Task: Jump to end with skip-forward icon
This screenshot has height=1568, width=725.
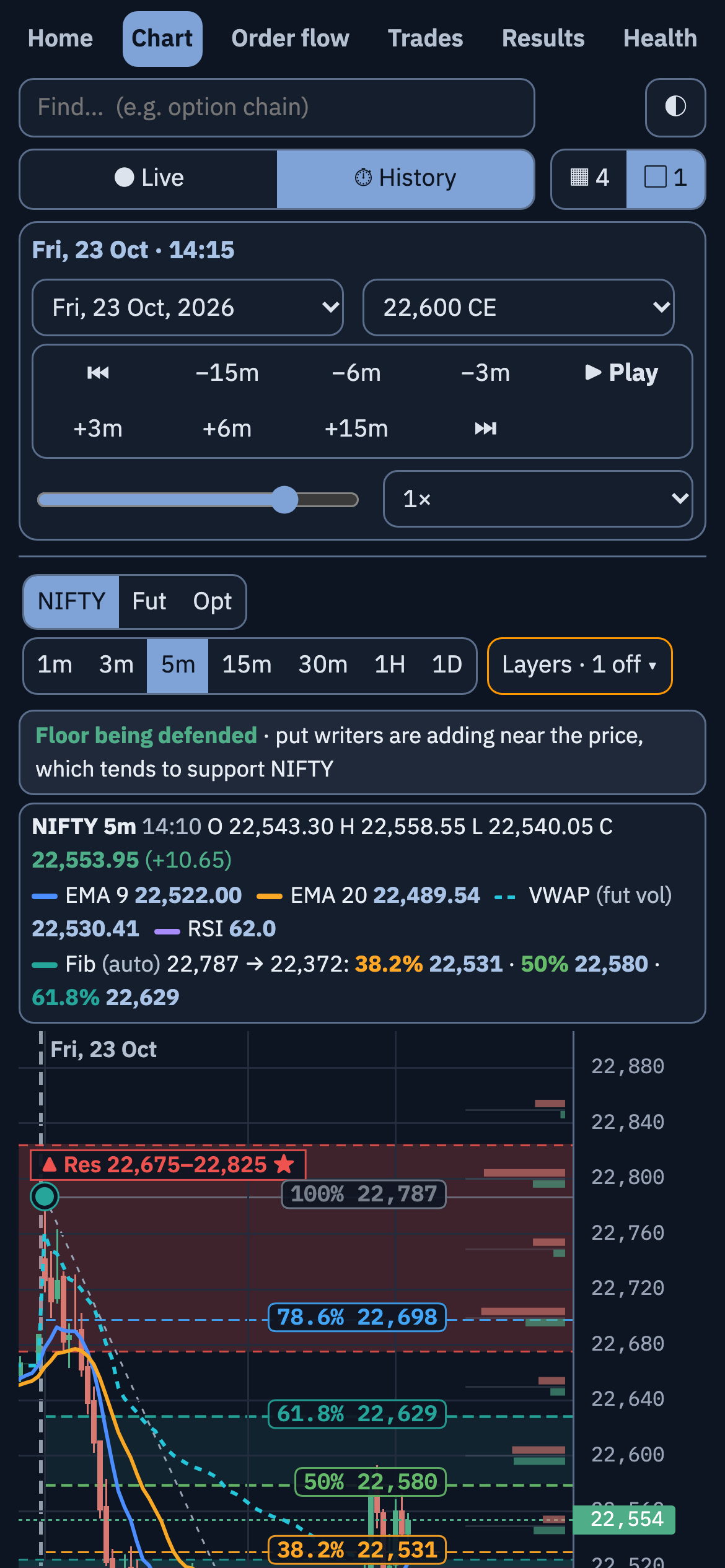Action: pyautogui.click(x=486, y=429)
